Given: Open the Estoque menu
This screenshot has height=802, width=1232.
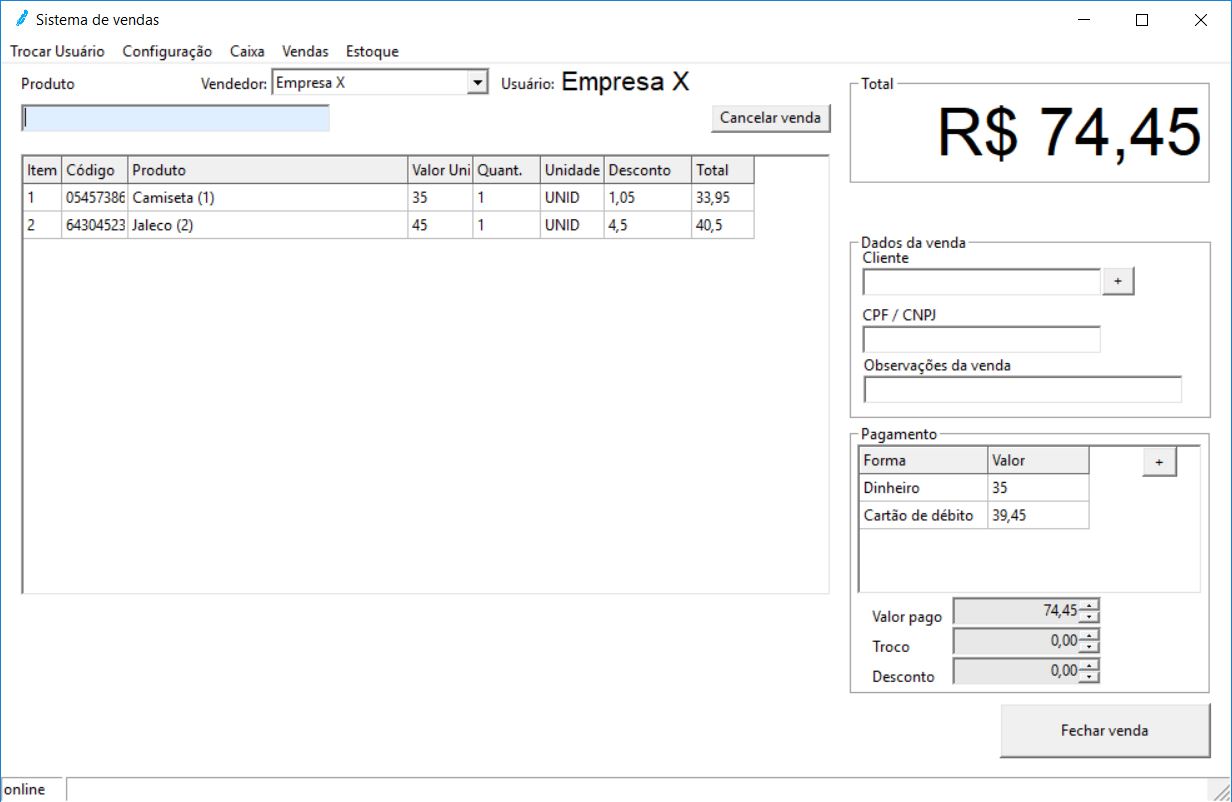Looking at the screenshot, I should 372,51.
